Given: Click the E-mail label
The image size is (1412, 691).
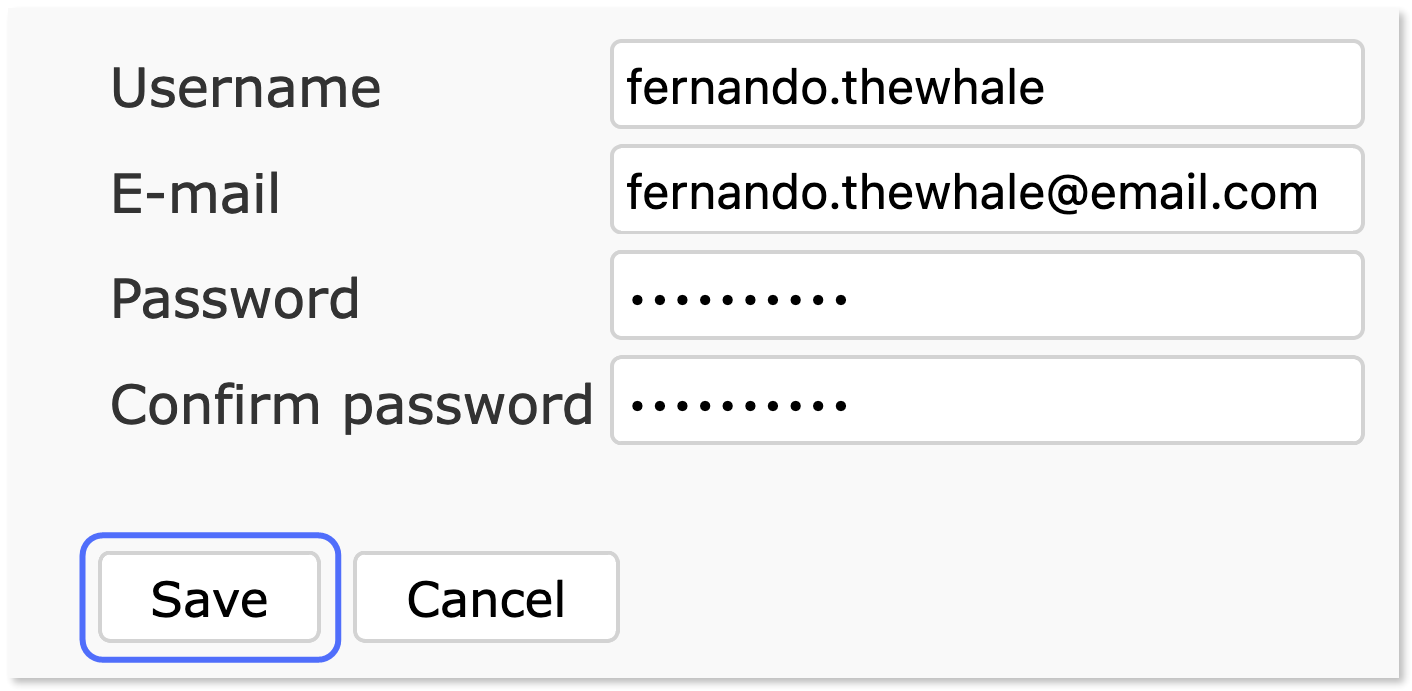Looking at the screenshot, I should [195, 194].
